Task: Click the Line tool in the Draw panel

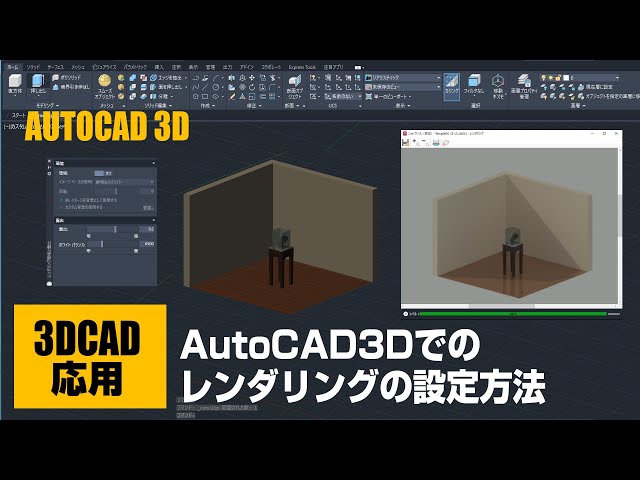Action: (x=205, y=87)
